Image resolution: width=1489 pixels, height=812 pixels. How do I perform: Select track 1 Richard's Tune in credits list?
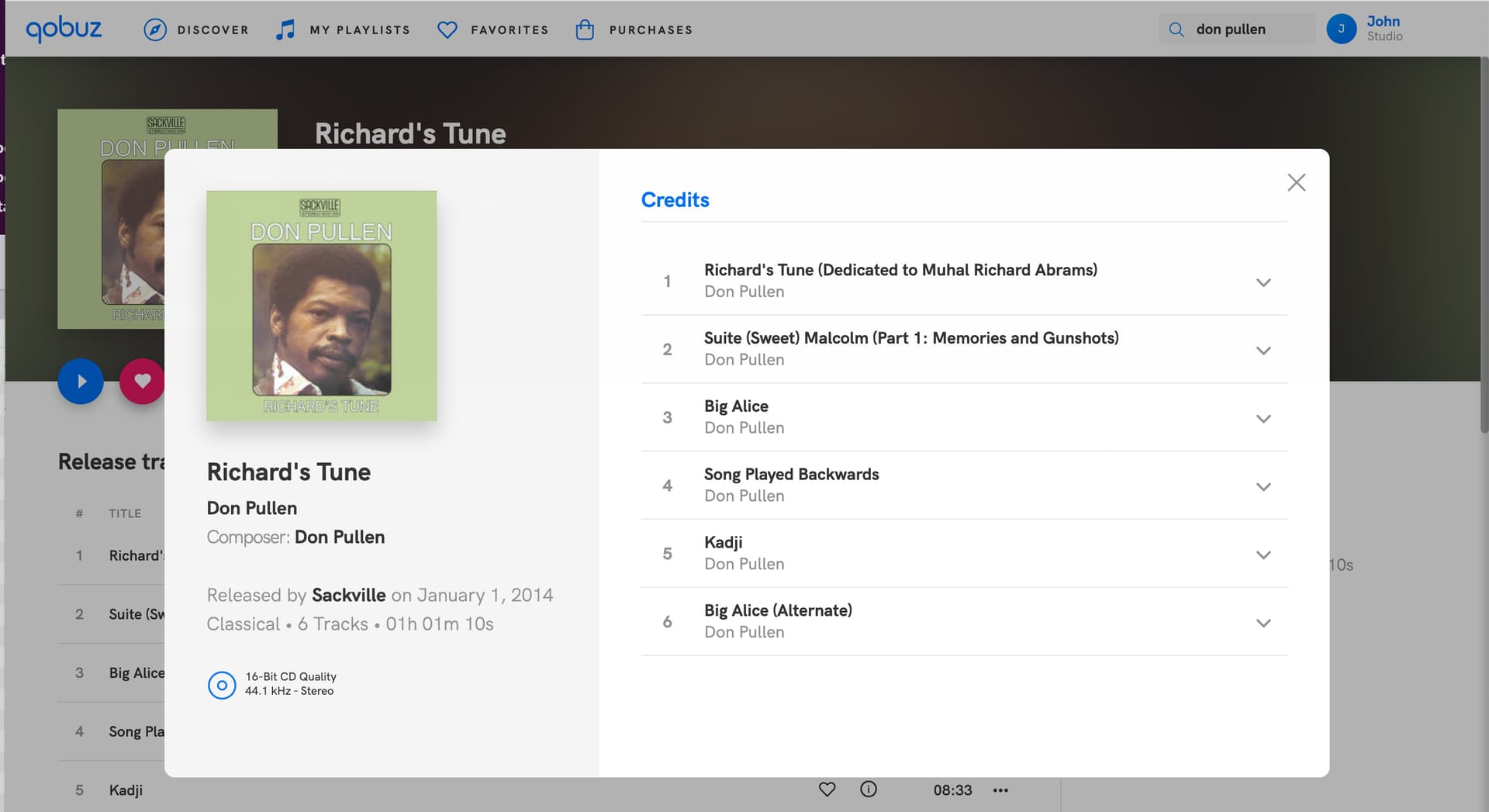pyautogui.click(x=964, y=281)
